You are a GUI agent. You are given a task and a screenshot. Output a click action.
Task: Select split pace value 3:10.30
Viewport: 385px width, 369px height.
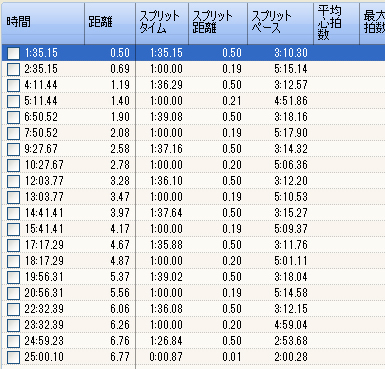291,53
